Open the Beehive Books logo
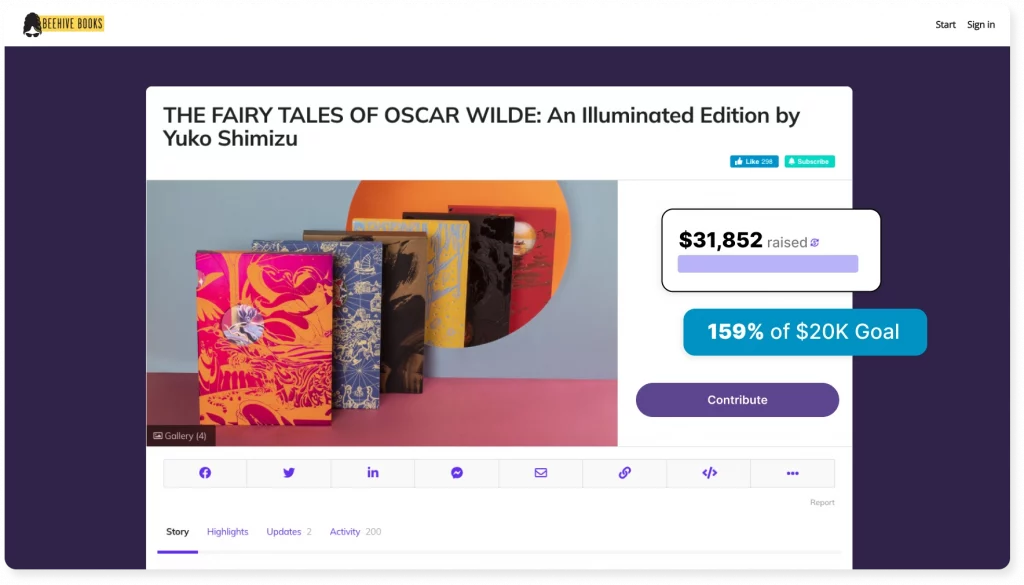Viewport: 1024px width, 585px height. [63, 25]
